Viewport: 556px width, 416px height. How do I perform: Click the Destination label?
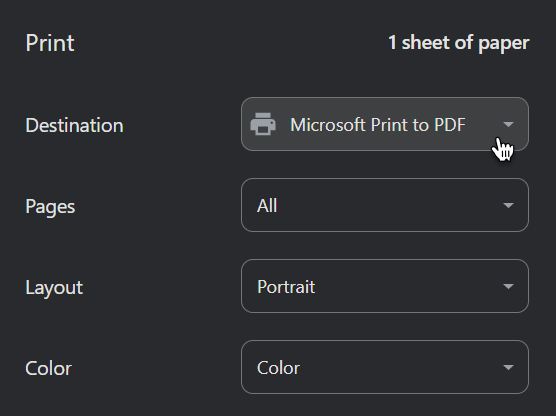(x=74, y=125)
